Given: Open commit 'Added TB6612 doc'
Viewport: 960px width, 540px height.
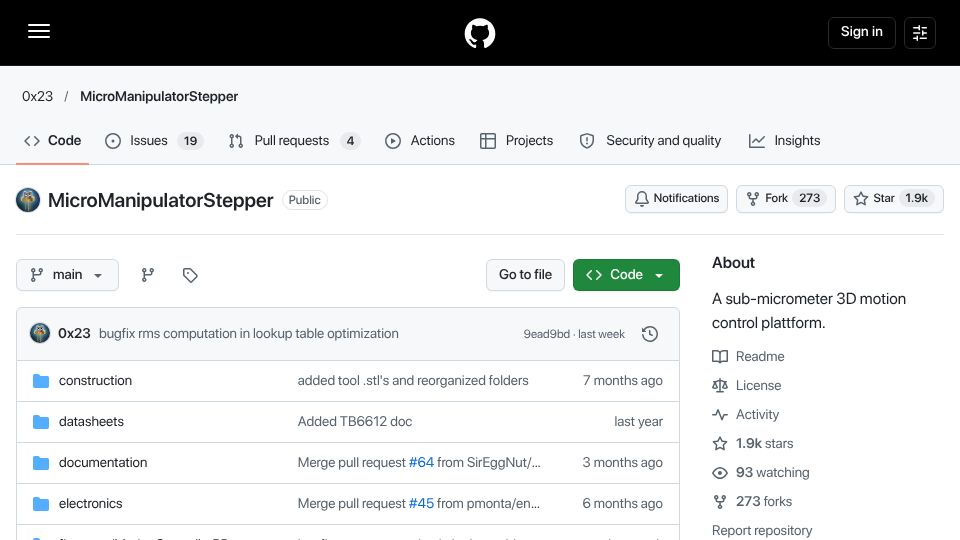Looking at the screenshot, I should coord(354,422).
